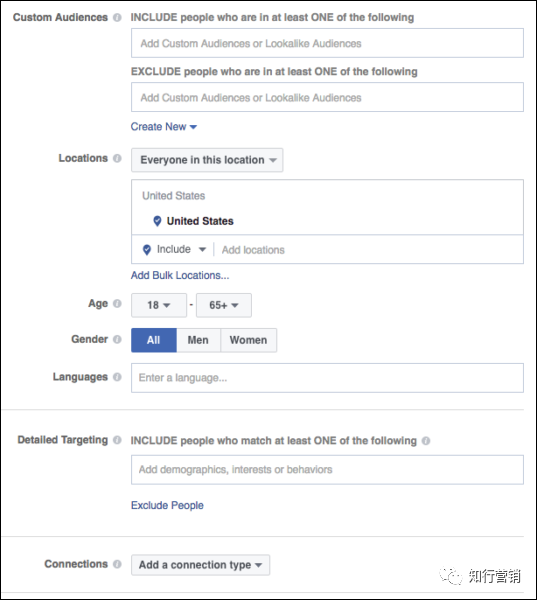Click the info icon beside Languages

[117, 377]
